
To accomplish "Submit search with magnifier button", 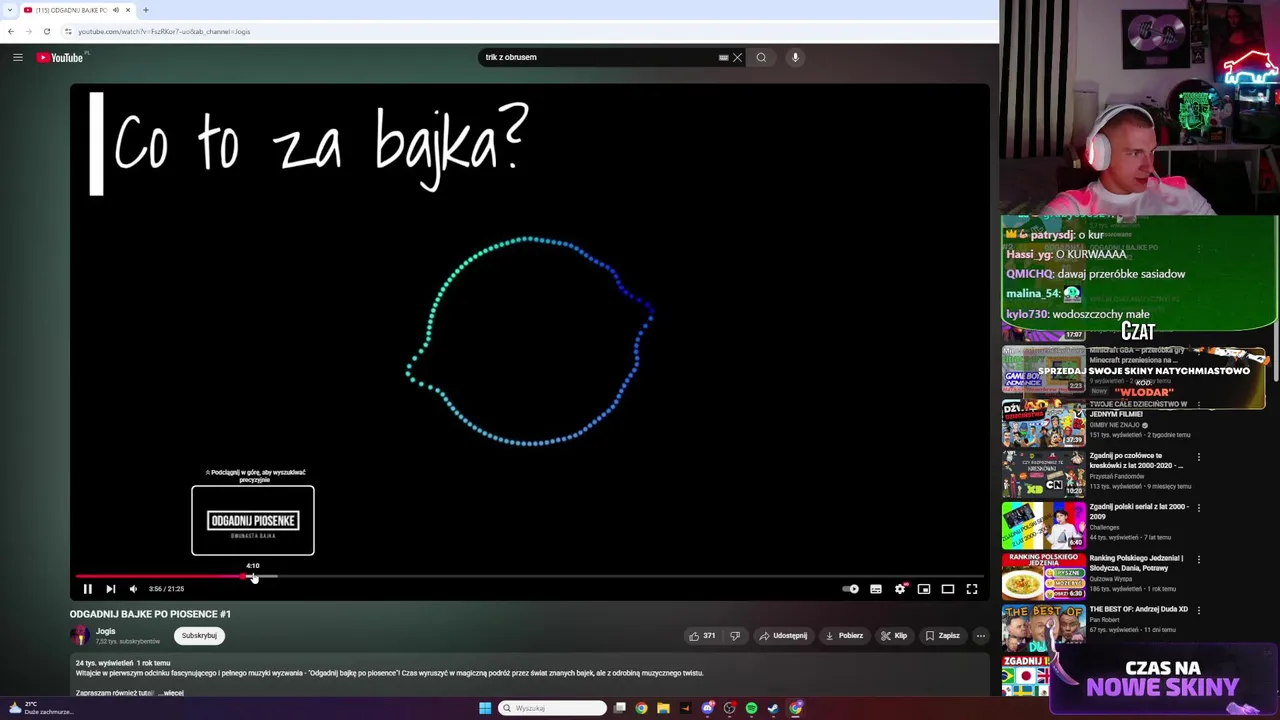I will coord(761,57).
